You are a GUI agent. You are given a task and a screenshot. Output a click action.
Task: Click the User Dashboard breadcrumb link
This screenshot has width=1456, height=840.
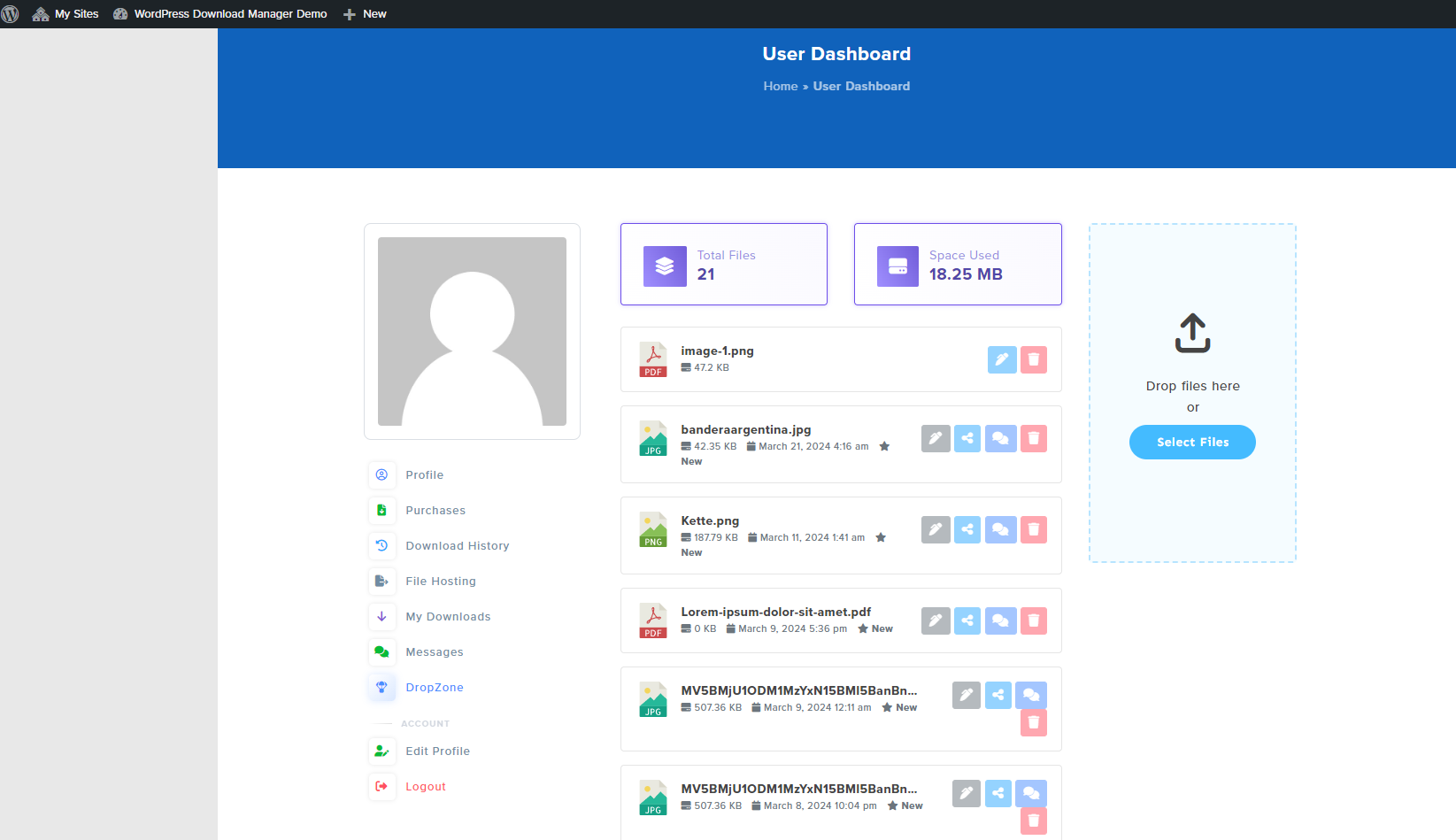(x=861, y=86)
